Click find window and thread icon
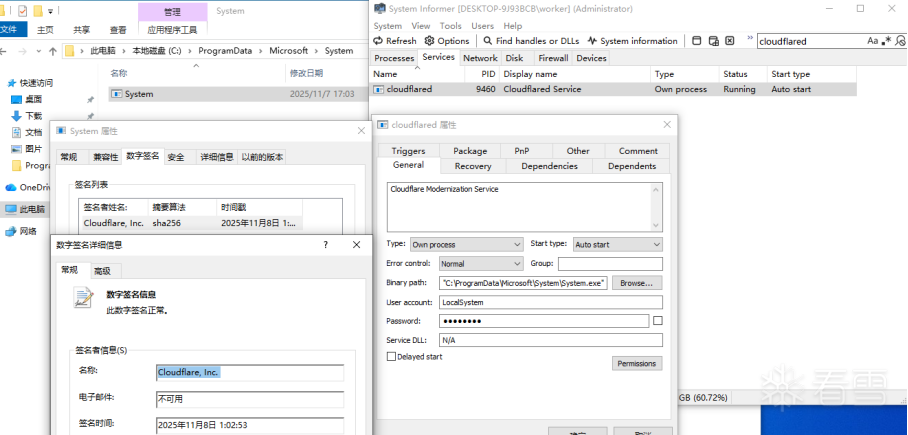 coord(713,41)
